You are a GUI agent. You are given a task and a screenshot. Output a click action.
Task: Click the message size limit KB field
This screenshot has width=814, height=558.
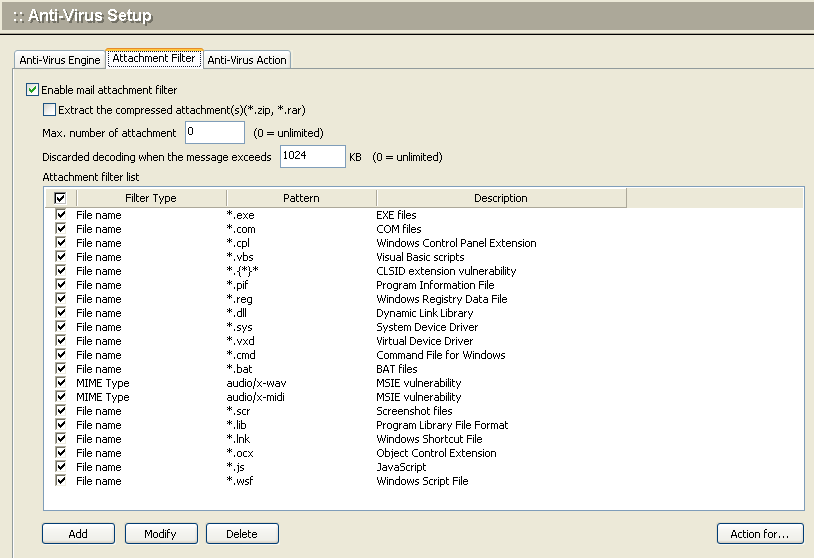click(x=312, y=157)
